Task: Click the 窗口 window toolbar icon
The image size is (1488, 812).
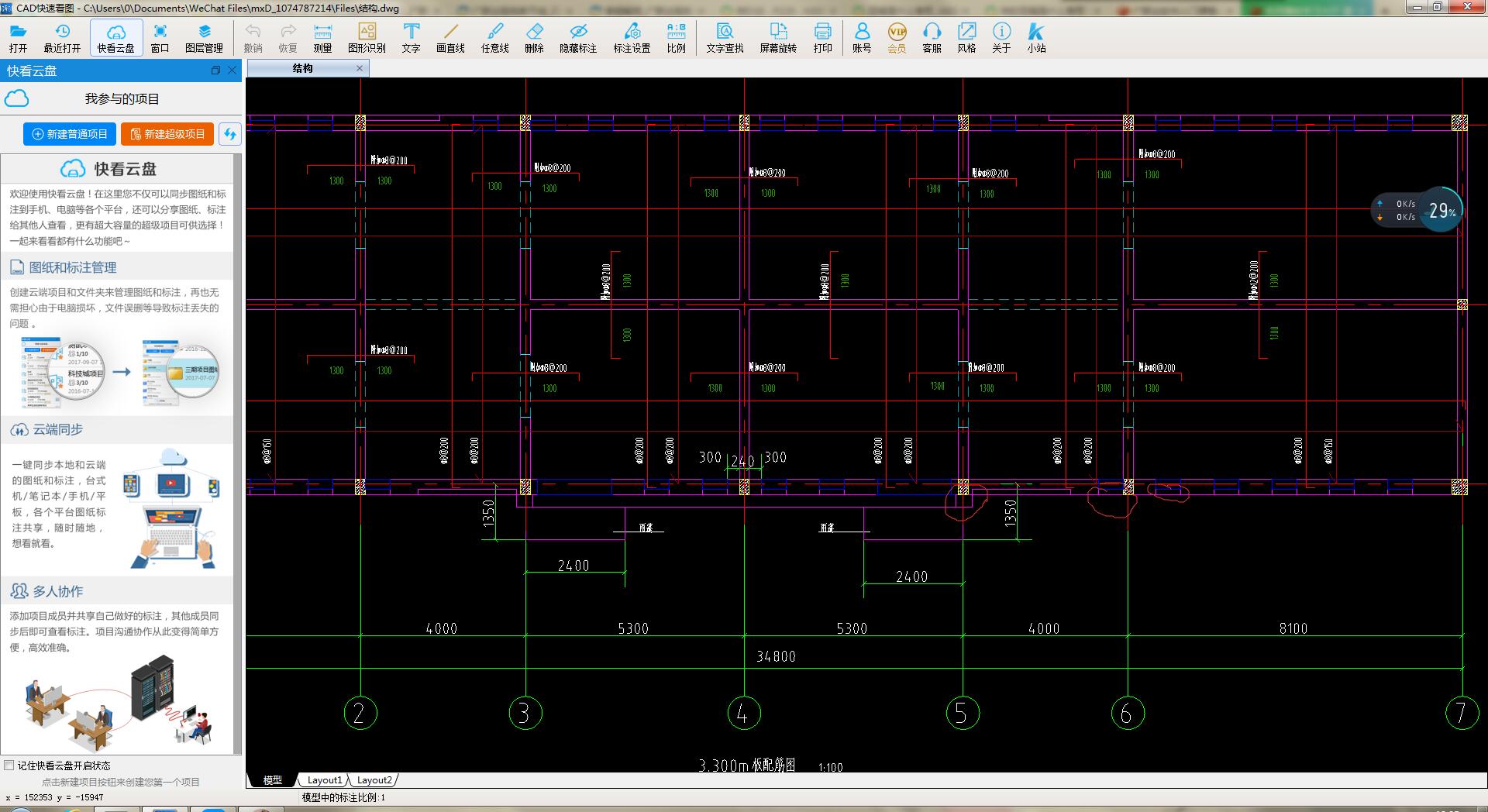Action: (x=160, y=37)
